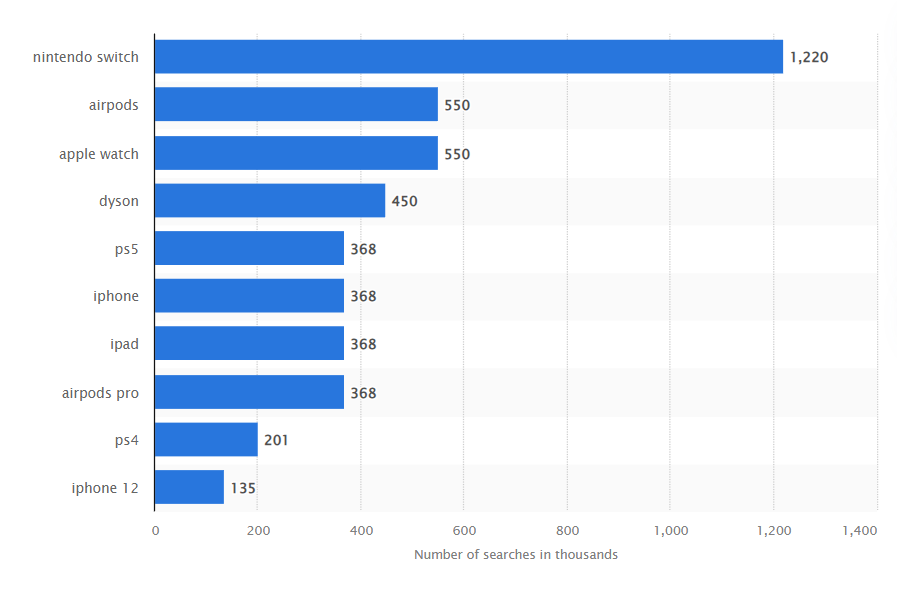The width and height of the screenshot is (897, 590).
Task: Click the 450 value label
Action: coord(404,201)
